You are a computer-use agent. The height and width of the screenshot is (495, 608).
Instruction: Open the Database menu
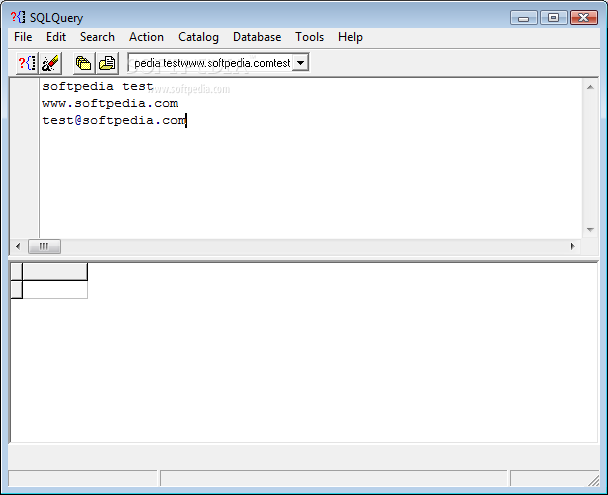257,37
